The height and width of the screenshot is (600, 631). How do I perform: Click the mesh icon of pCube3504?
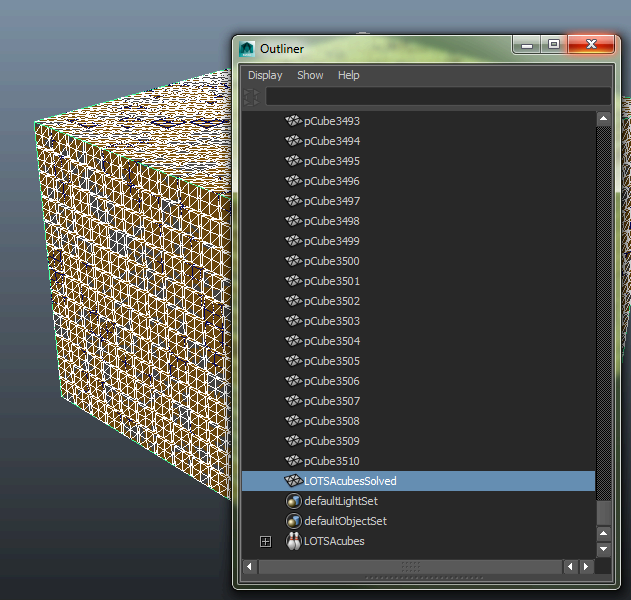tap(294, 340)
